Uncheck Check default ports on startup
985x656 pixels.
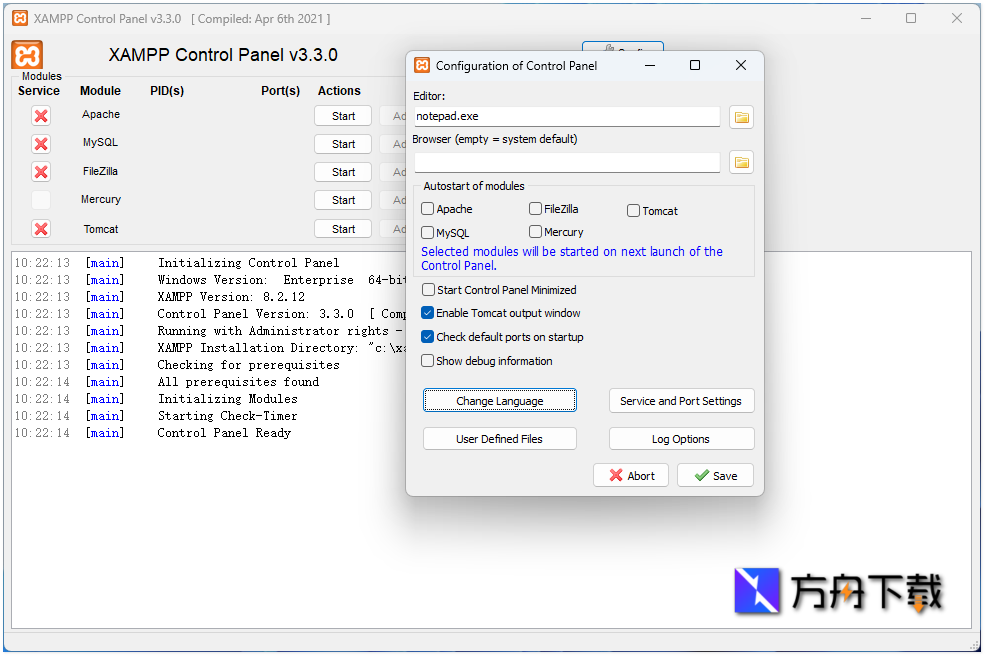point(428,337)
